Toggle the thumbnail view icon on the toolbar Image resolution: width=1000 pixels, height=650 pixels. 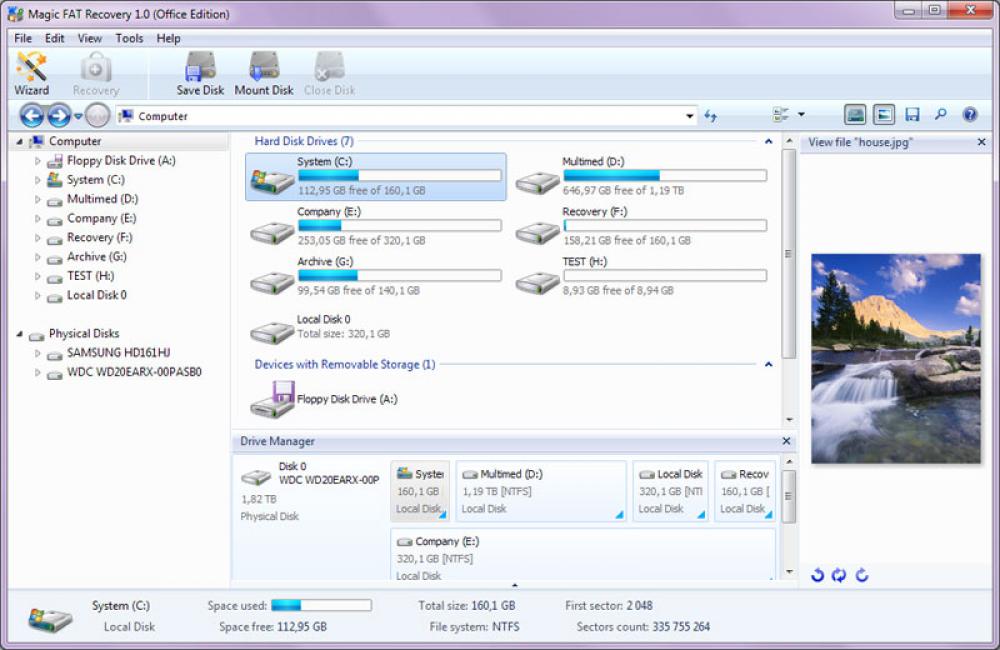[x=855, y=114]
